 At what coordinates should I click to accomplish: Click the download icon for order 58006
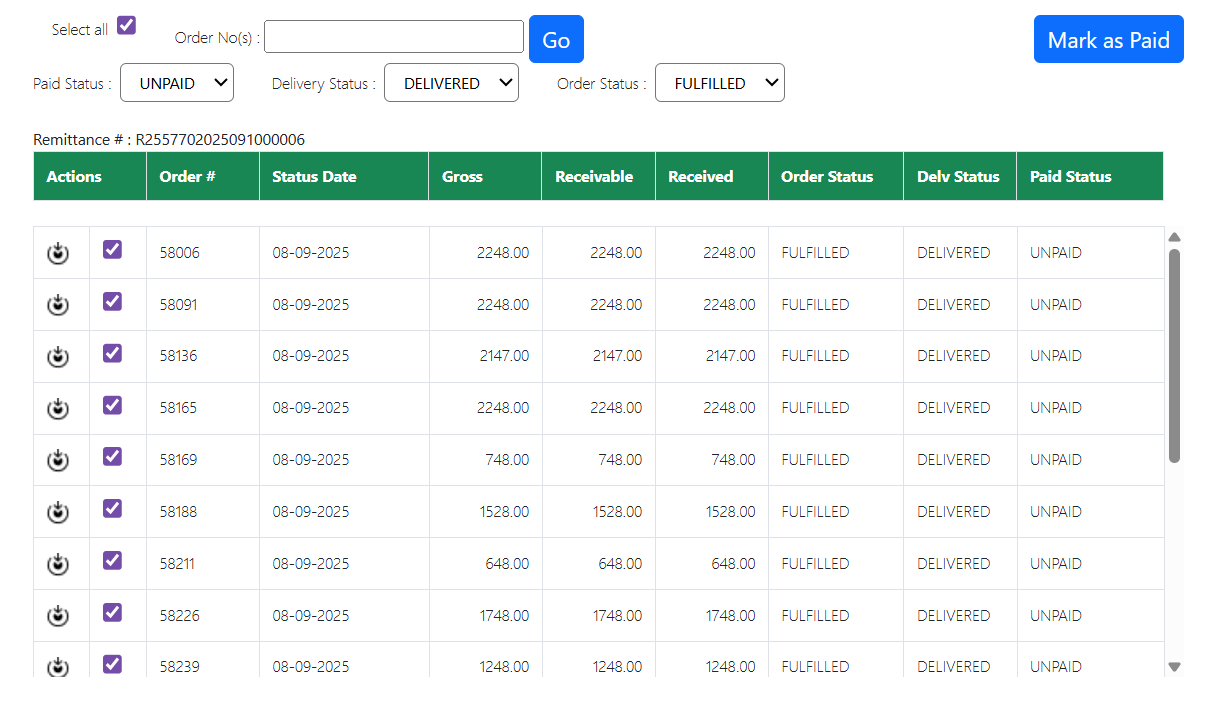click(x=58, y=253)
